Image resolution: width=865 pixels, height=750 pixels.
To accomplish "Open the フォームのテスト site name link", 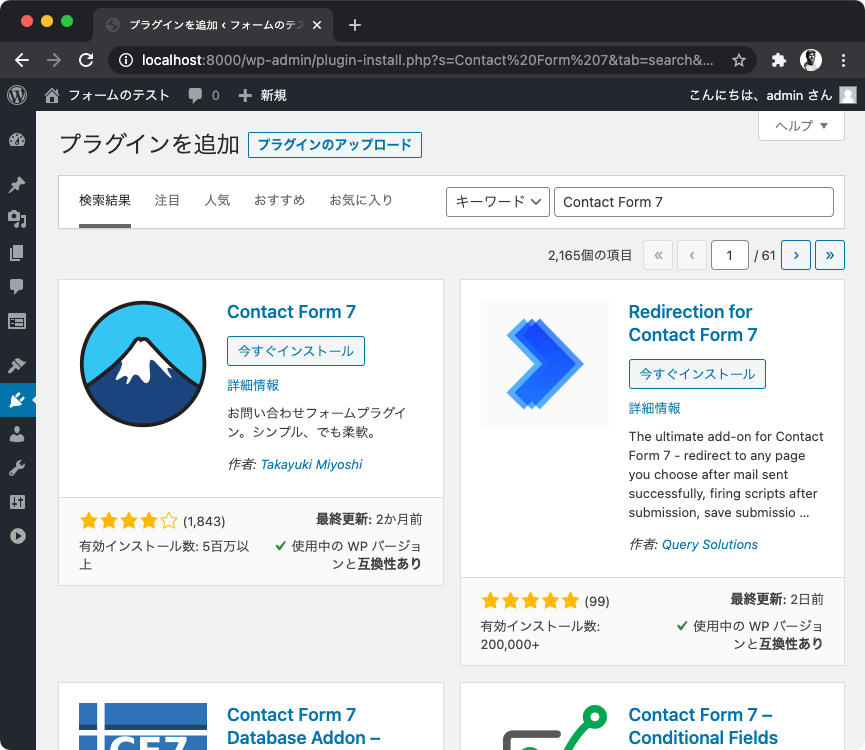I will (119, 95).
